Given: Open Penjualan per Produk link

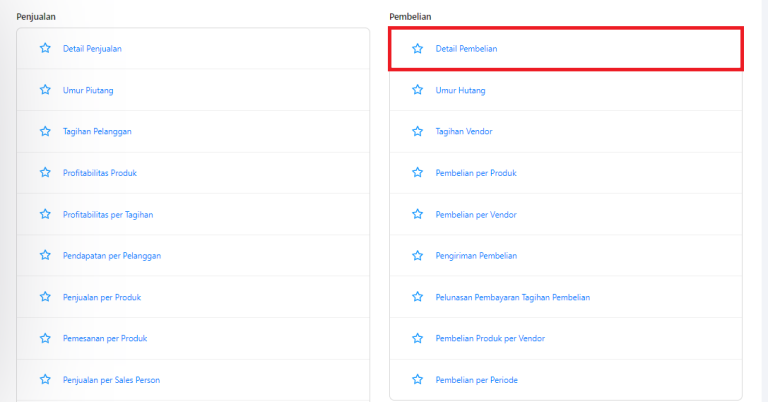Looking at the screenshot, I should click(102, 297).
